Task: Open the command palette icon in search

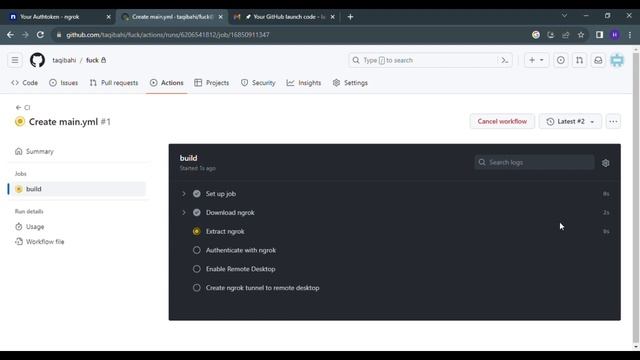Action: [504, 60]
